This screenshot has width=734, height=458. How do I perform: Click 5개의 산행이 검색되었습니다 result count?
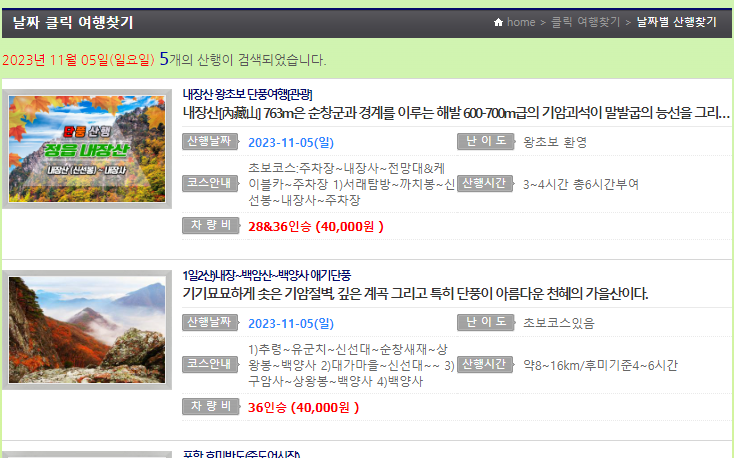[x=243, y=59]
